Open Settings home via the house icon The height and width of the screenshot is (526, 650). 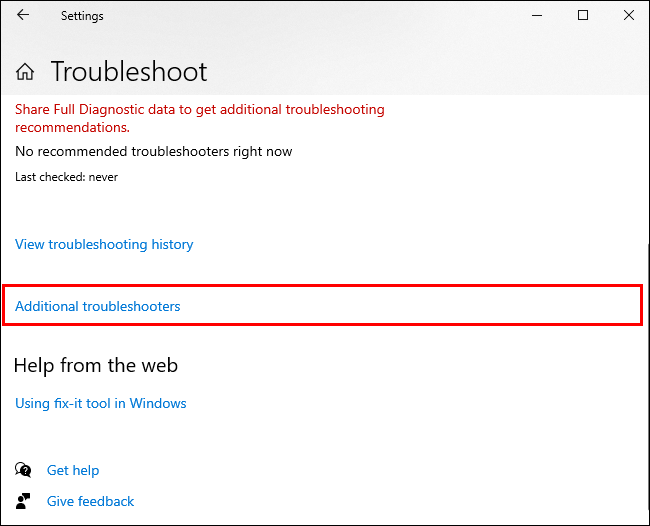point(26,72)
